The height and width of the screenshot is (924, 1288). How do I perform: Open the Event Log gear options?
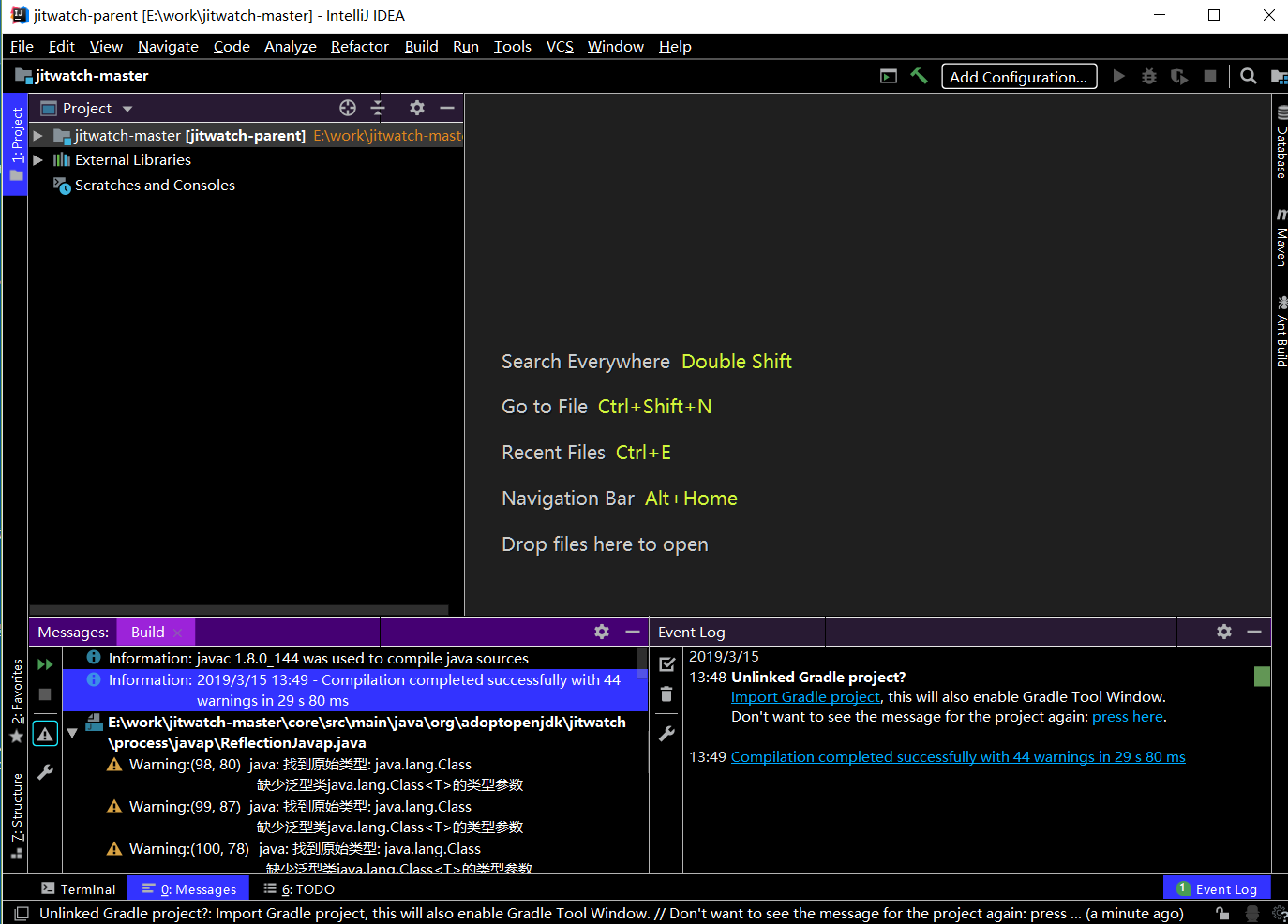click(1224, 632)
